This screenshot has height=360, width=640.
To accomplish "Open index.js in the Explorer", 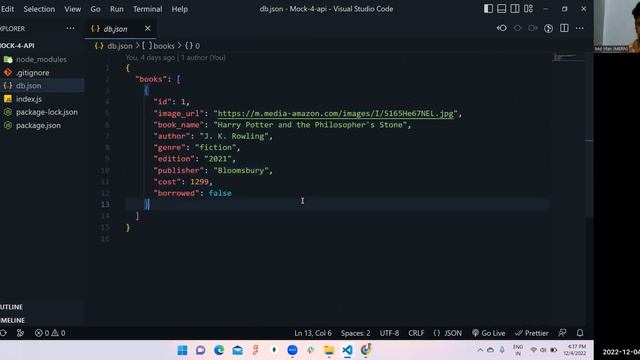I will (x=42, y=99).
